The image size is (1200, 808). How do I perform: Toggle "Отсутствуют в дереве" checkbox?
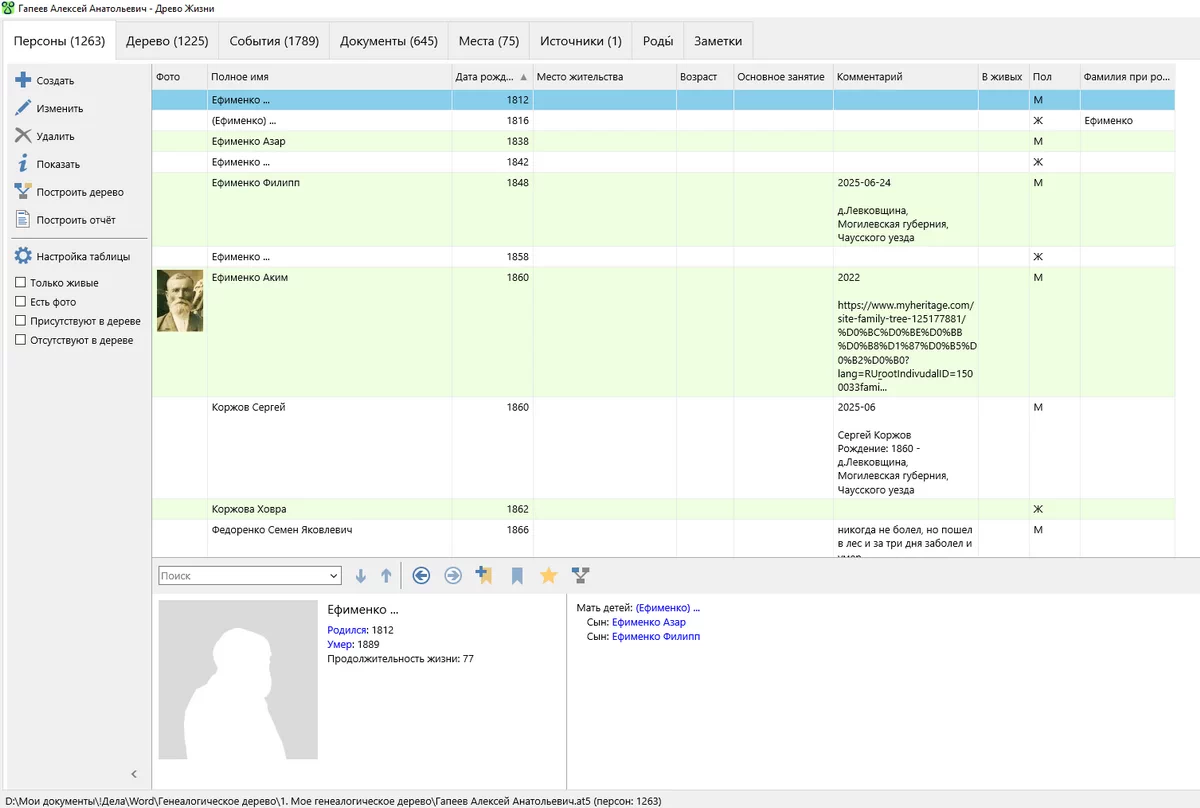(x=20, y=340)
